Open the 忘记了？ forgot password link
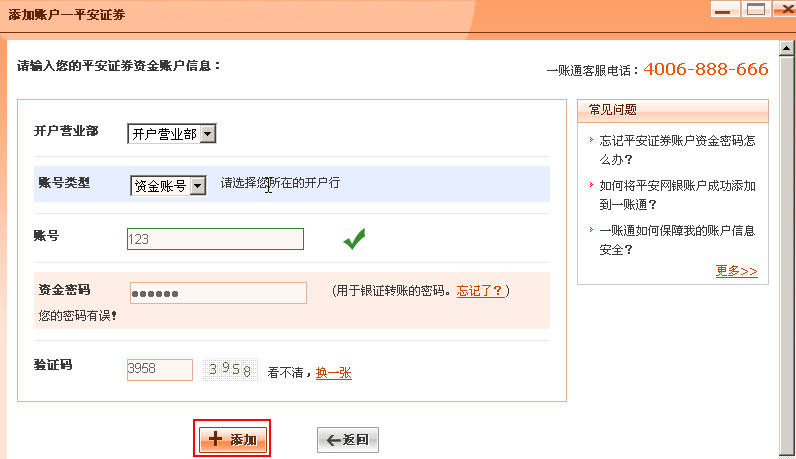The image size is (796, 459). 480,291
